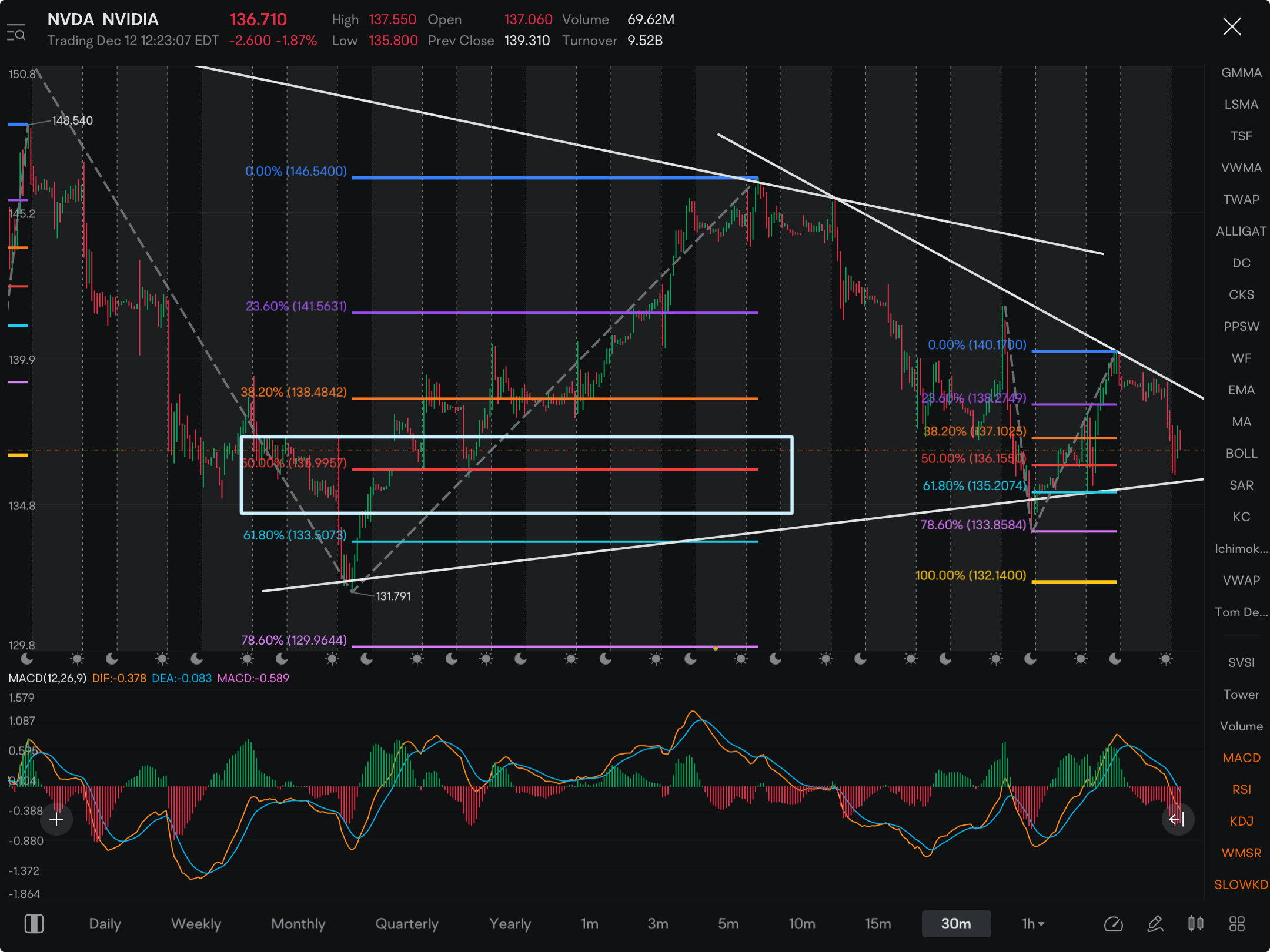Switch to the Quarterly timeframe
Viewport: 1270px width, 952px height.
pos(407,924)
